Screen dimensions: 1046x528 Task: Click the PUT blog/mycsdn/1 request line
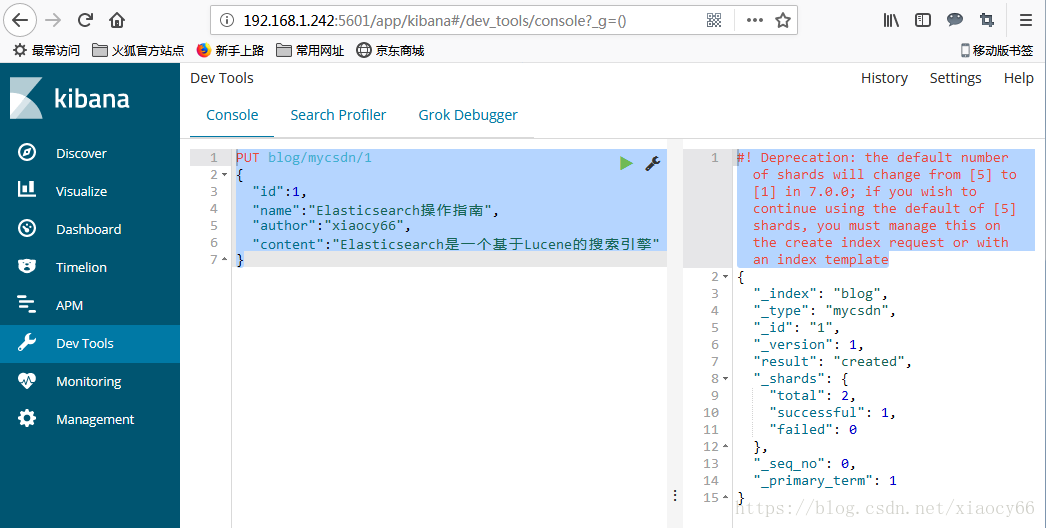coord(304,158)
